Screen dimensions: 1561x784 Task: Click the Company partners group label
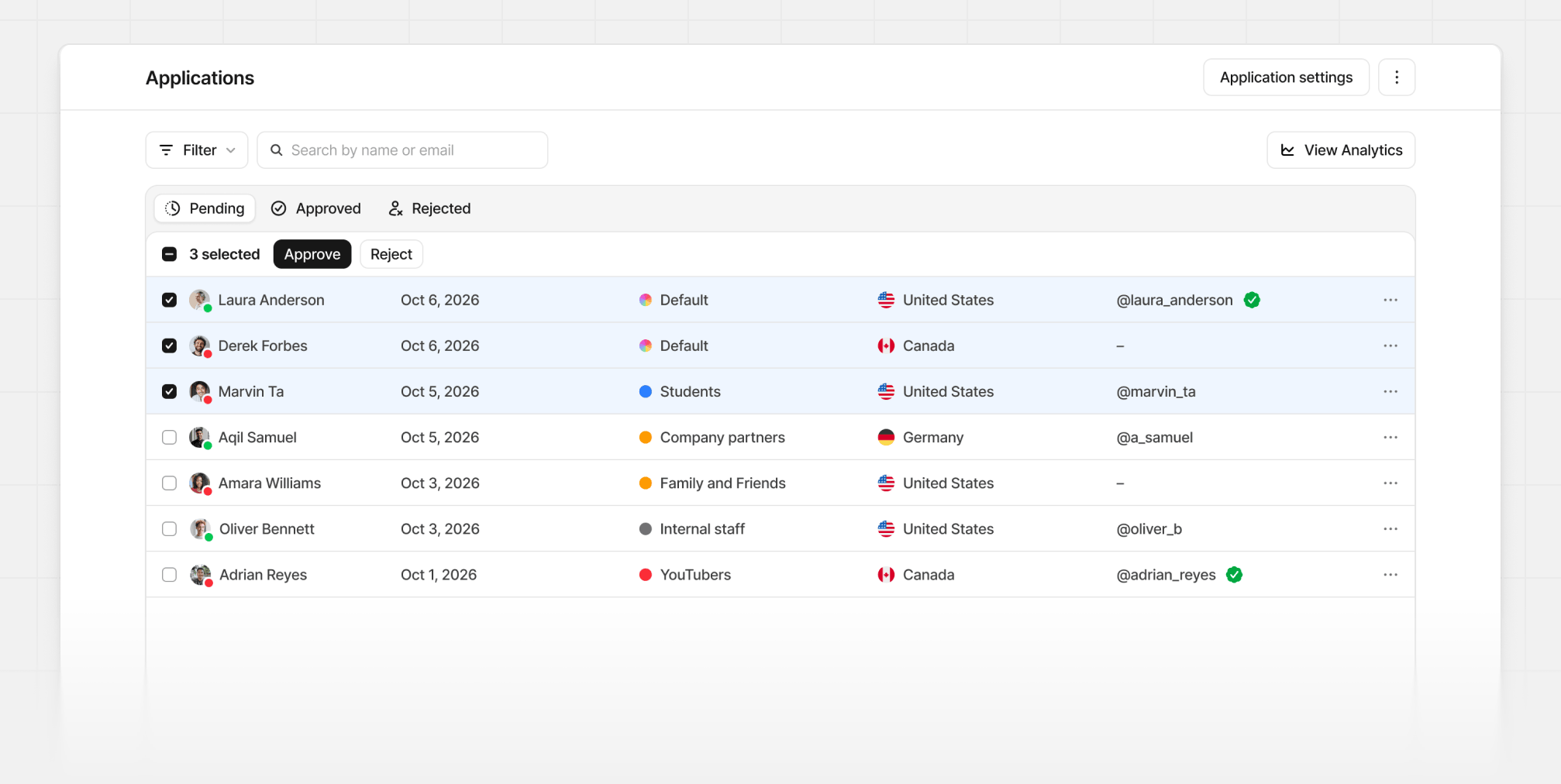(x=722, y=437)
